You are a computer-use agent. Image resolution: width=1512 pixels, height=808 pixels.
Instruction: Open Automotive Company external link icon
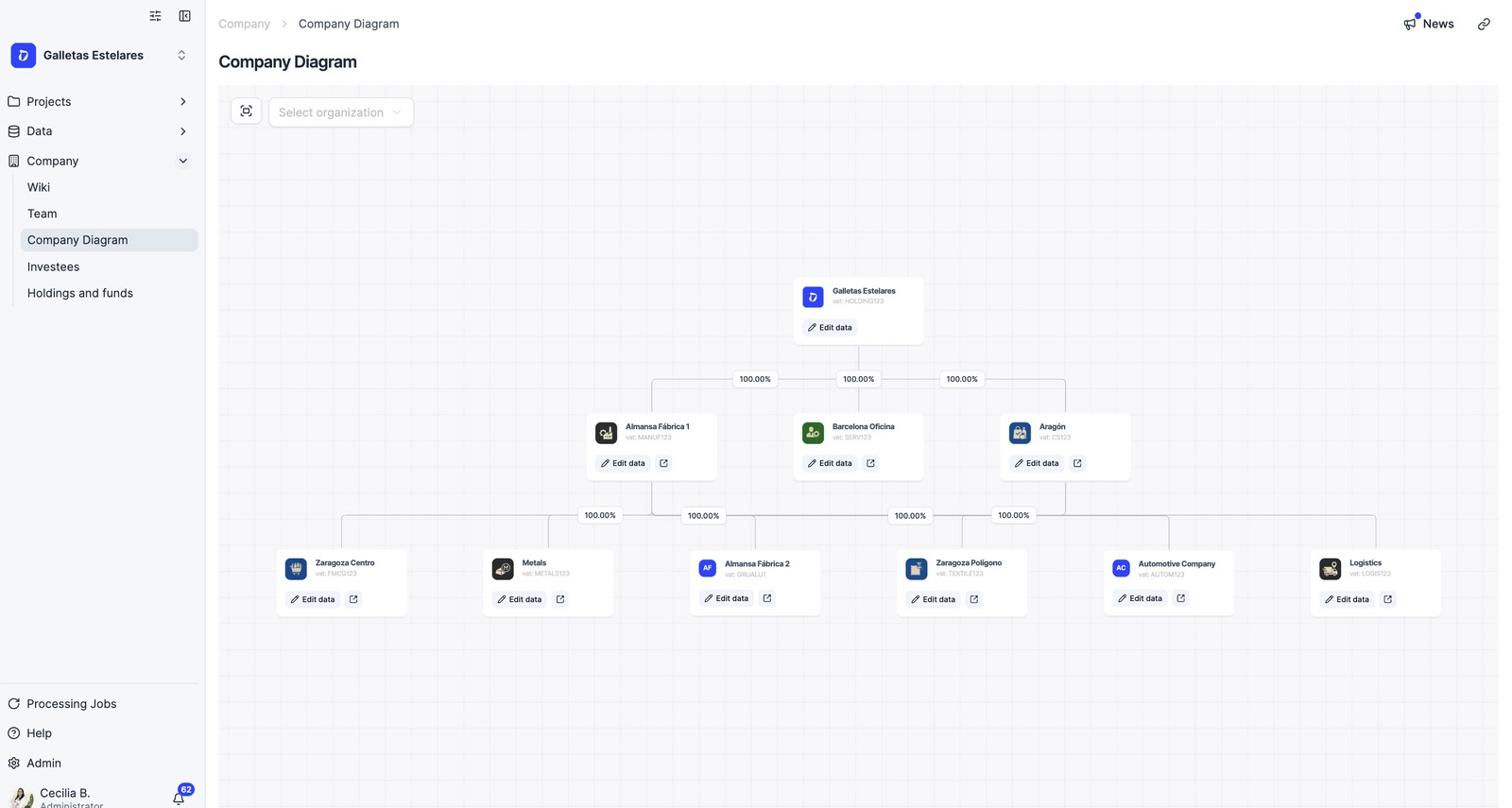pos(1181,598)
